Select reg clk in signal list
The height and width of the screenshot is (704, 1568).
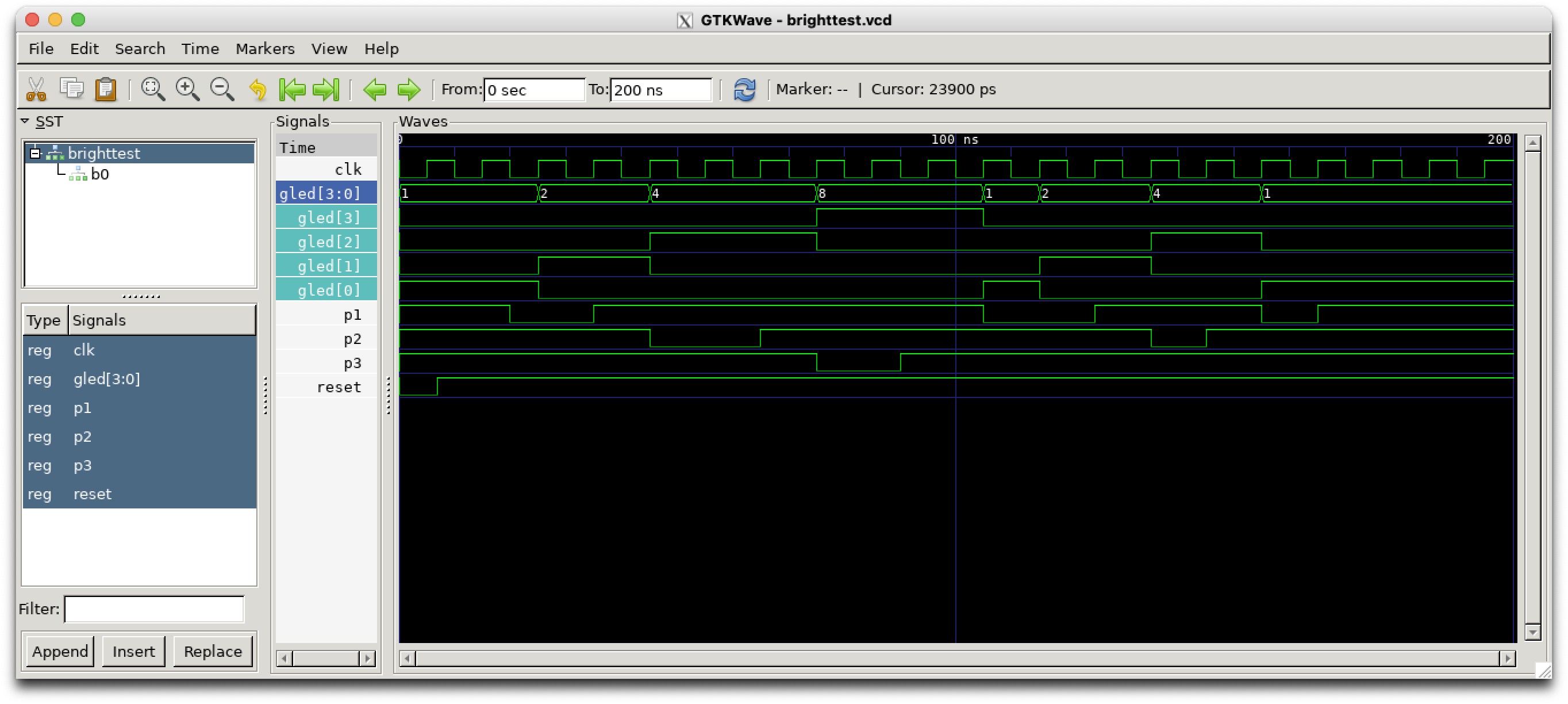point(140,350)
